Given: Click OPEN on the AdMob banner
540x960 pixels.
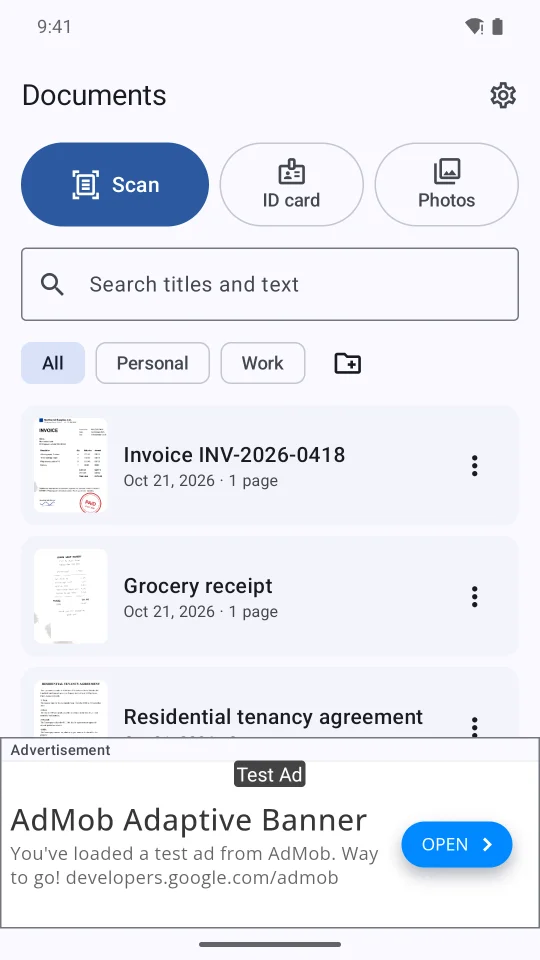Looking at the screenshot, I should coord(457,844).
